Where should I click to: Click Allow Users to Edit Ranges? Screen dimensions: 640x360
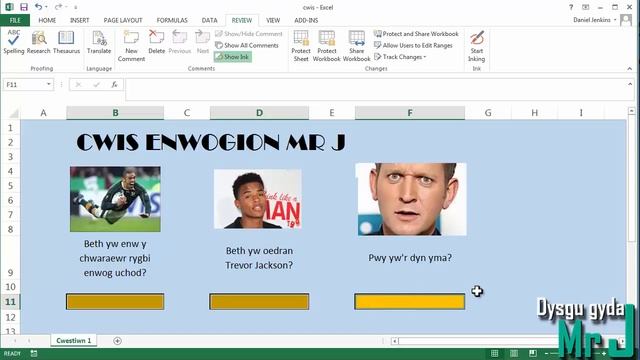413,45
